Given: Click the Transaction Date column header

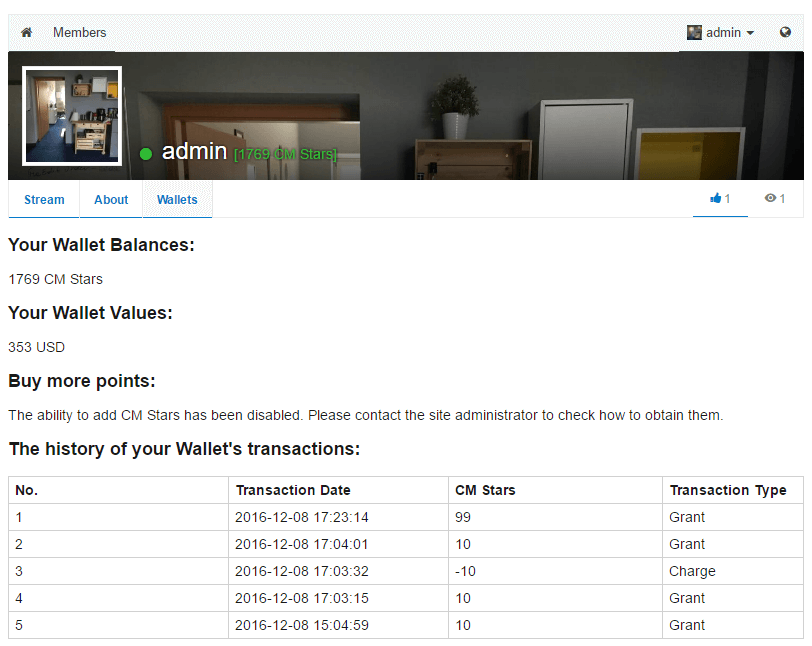Looking at the screenshot, I should (293, 490).
